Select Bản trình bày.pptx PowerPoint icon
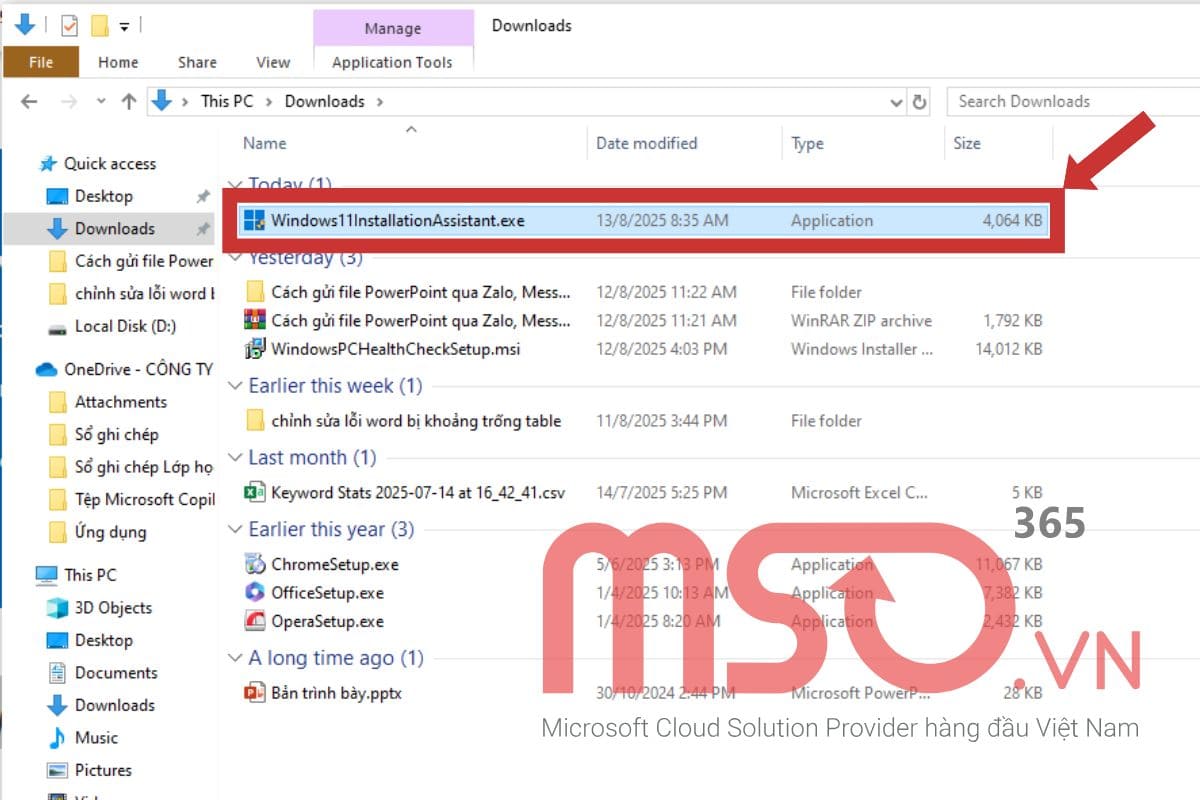The width and height of the screenshot is (1200, 800). click(x=254, y=692)
